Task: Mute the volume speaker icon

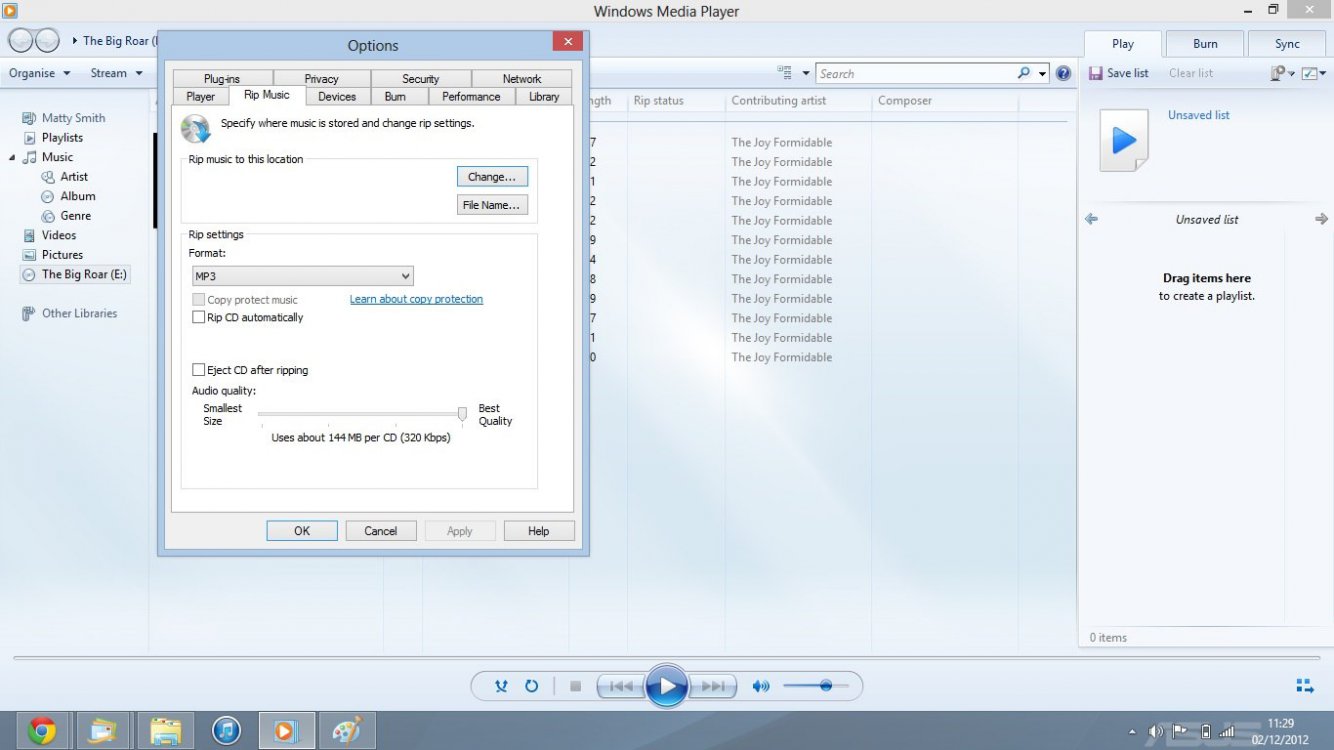Action: click(x=759, y=686)
